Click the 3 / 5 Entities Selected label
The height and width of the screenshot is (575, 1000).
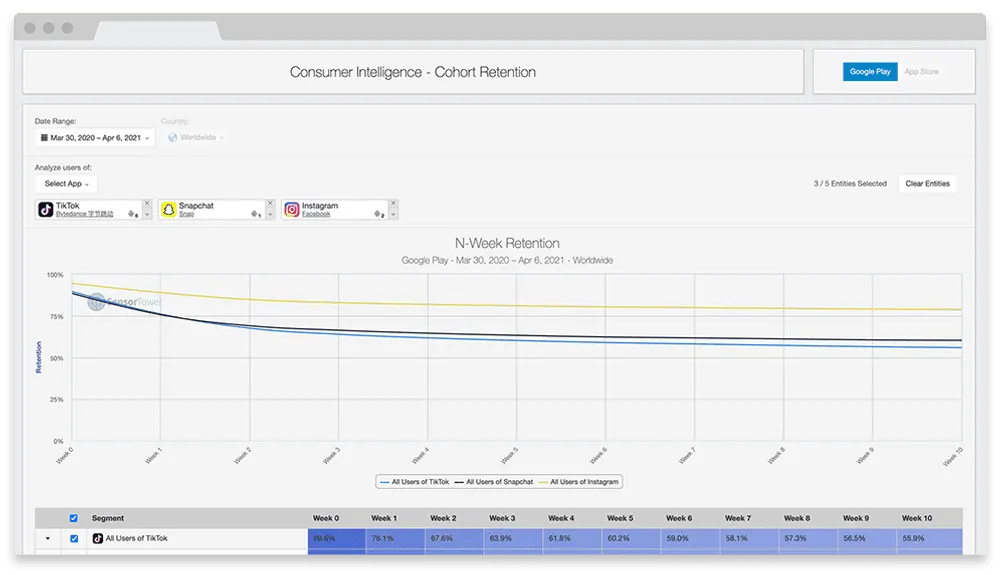[850, 184]
